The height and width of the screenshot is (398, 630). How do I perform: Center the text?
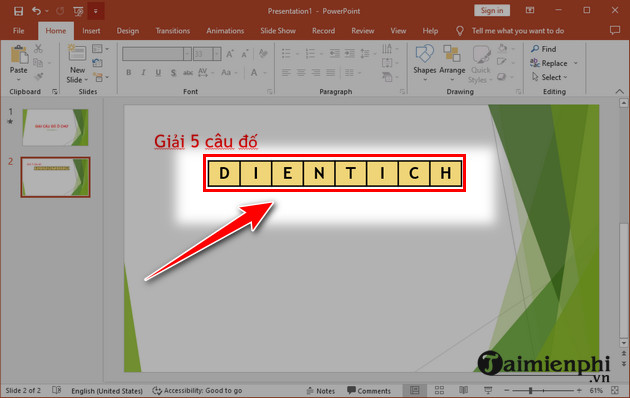(301, 73)
